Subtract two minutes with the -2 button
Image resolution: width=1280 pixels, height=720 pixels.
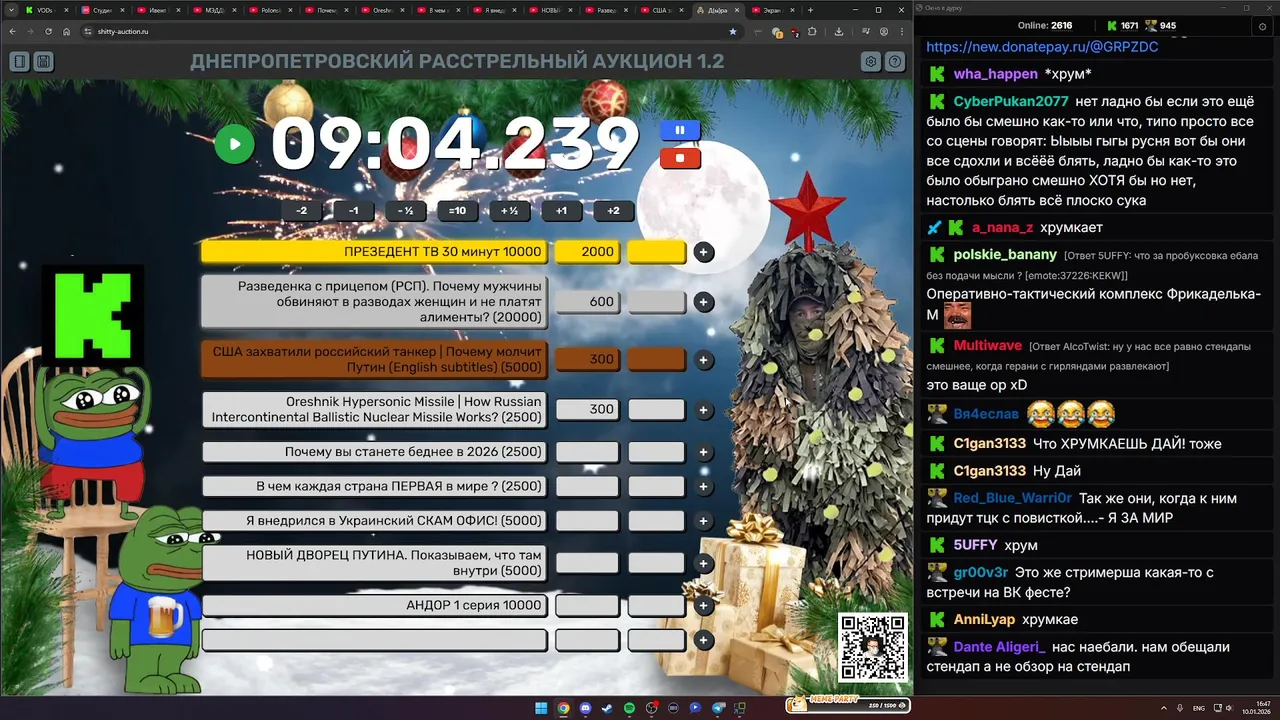click(301, 211)
